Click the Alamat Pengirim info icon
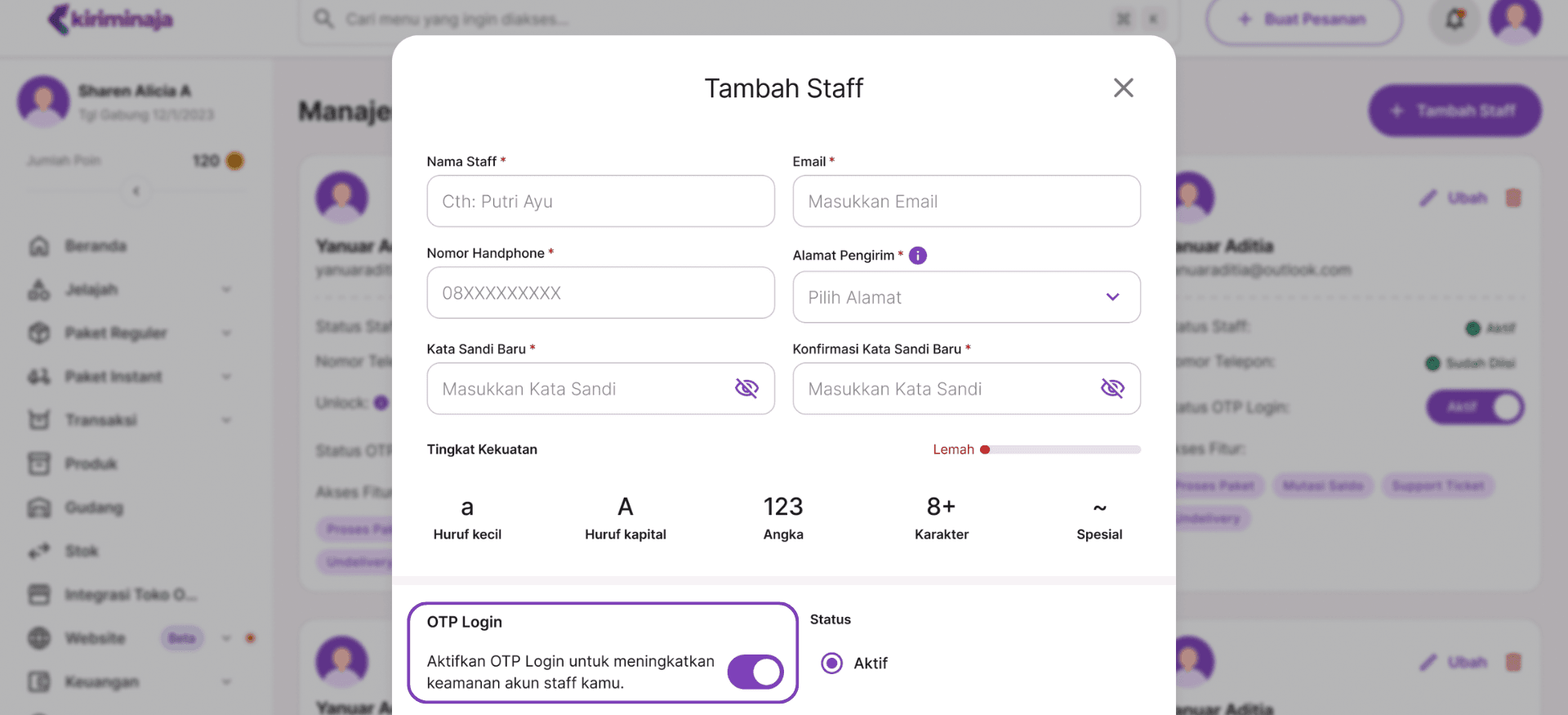 (x=918, y=256)
